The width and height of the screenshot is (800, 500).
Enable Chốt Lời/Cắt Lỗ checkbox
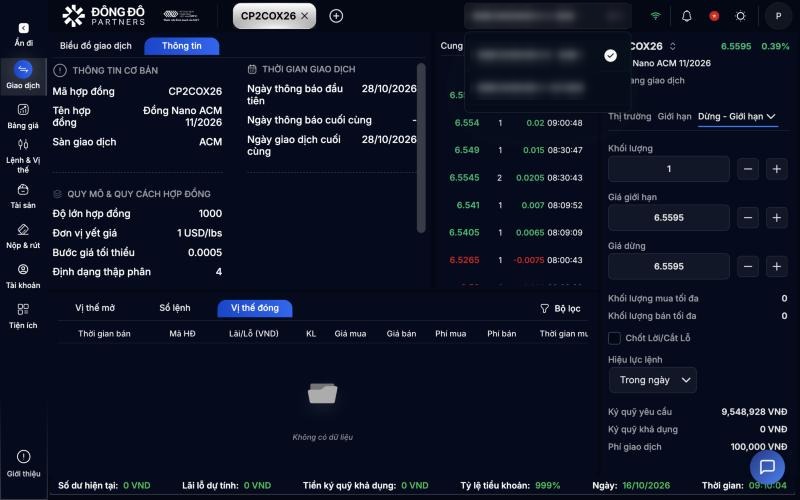coord(614,338)
